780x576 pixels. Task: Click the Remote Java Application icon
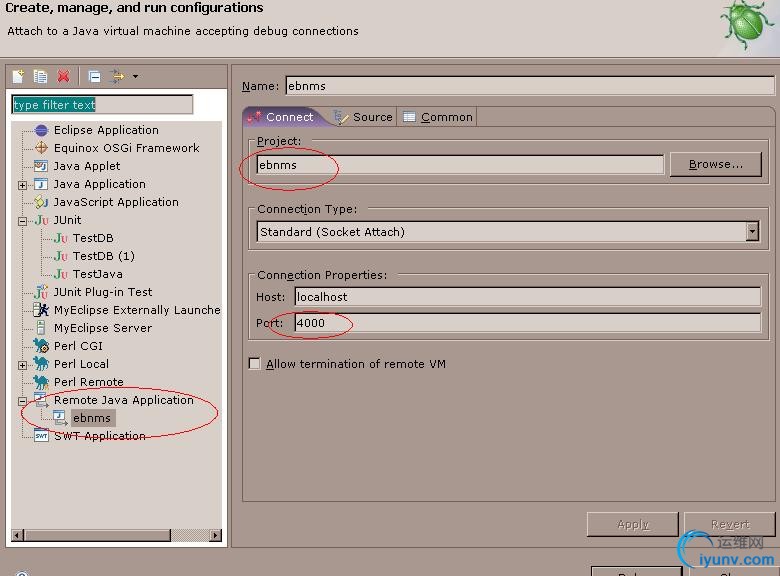click(x=41, y=400)
